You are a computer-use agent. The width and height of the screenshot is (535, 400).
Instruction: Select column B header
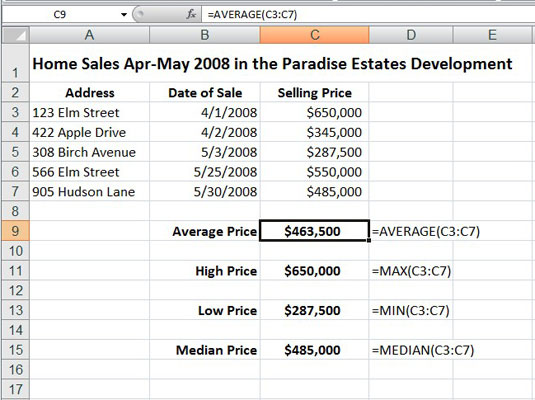point(205,35)
